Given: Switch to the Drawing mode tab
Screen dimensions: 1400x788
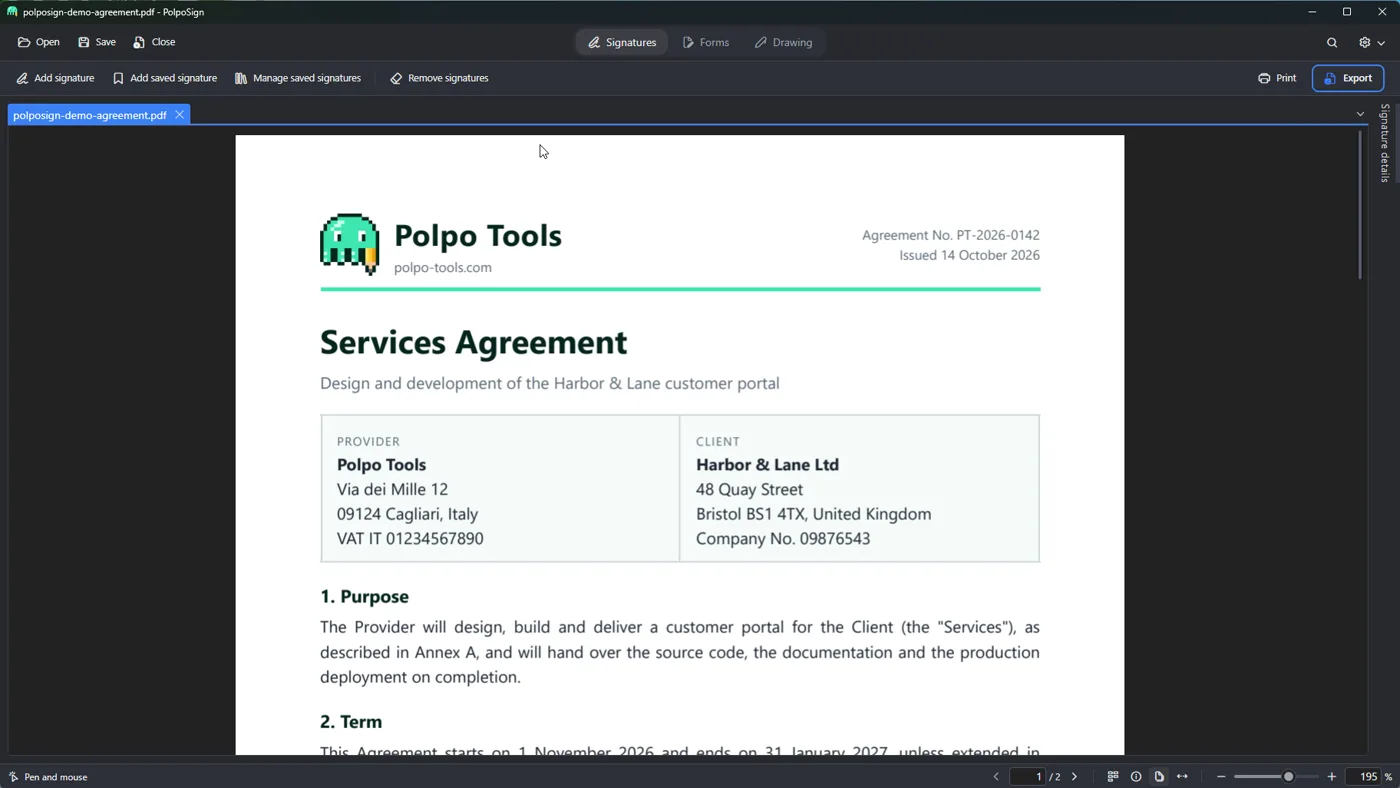Looking at the screenshot, I should [783, 42].
